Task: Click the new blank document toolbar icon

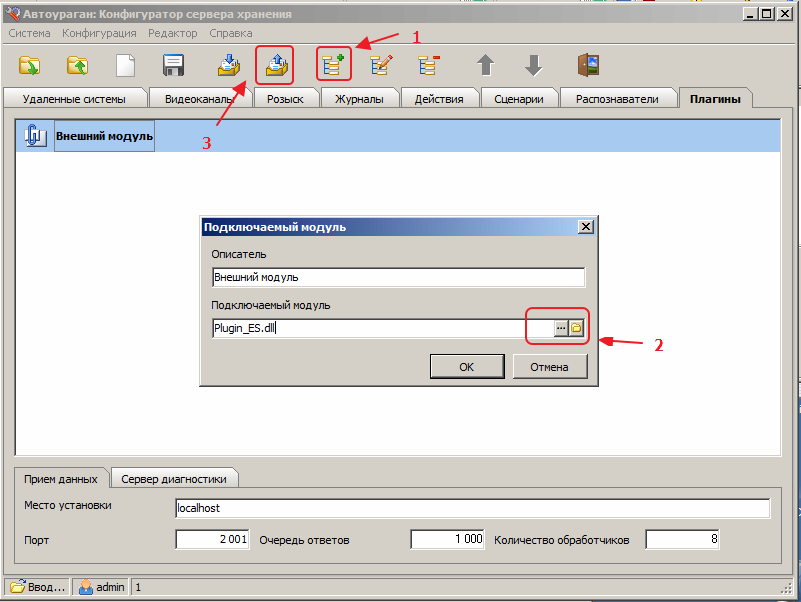Action: tap(125, 66)
